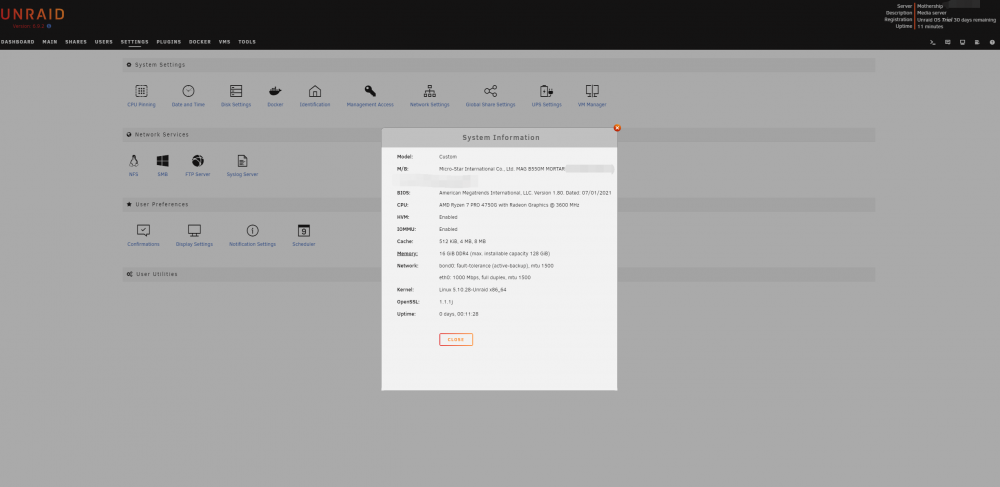Go to the Dashboard tab
The width and height of the screenshot is (1000, 487).
tap(17, 42)
